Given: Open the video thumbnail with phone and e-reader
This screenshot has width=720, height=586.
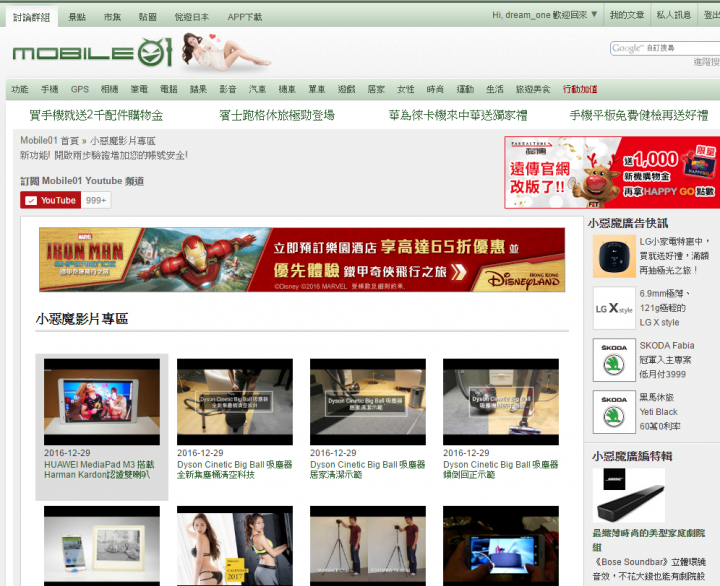Looking at the screenshot, I should [x=102, y=546].
